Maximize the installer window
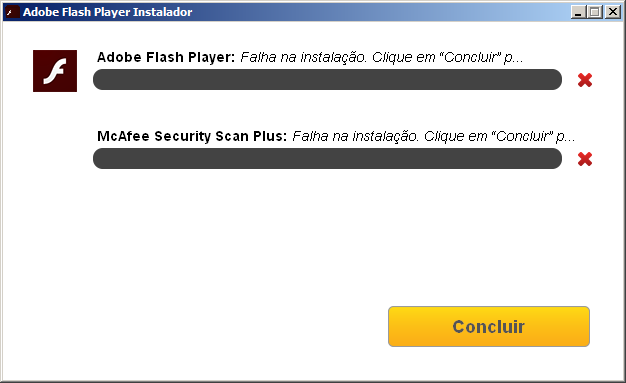Viewport: 626px width, 383px height. coord(595,12)
